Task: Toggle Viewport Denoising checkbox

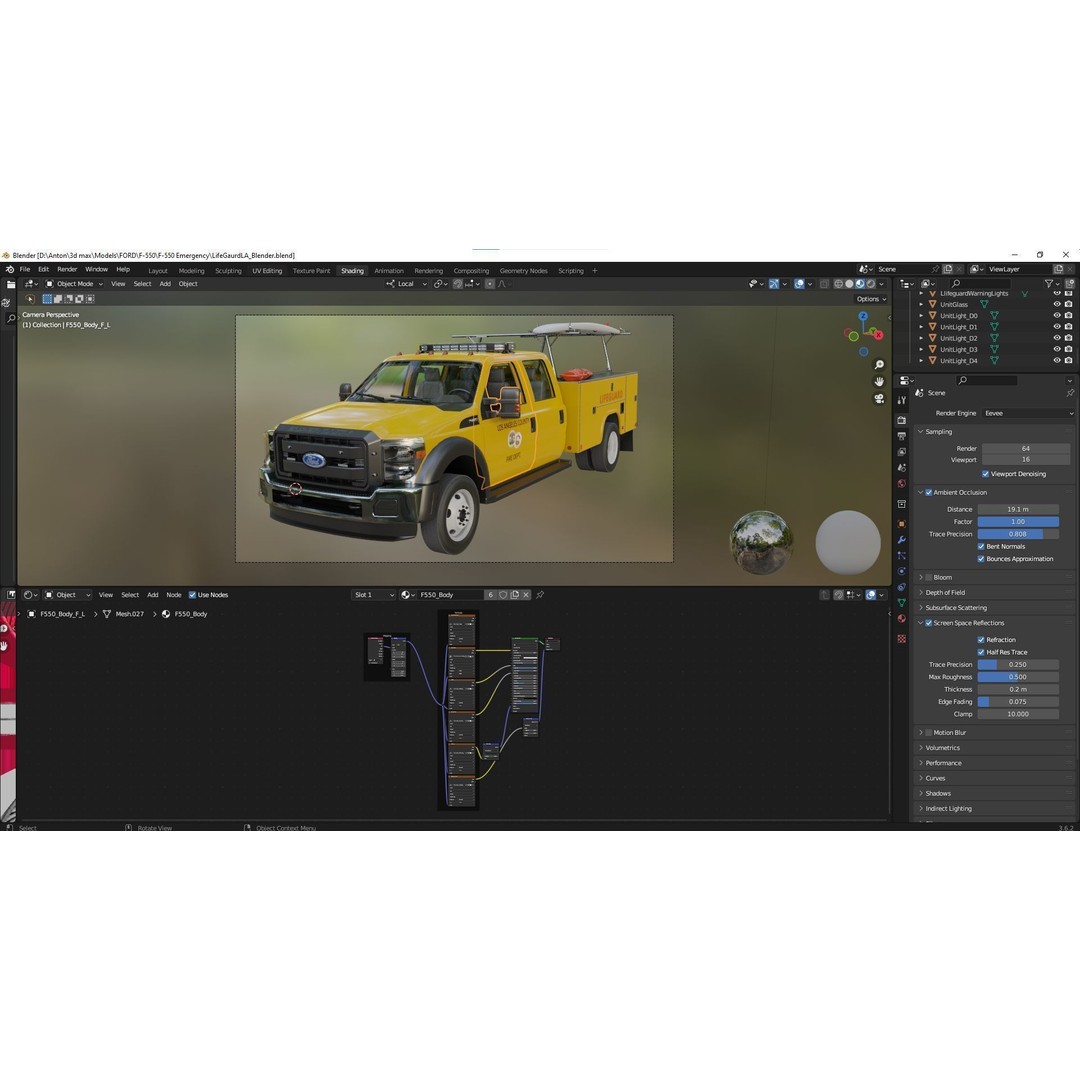Action: coord(985,473)
